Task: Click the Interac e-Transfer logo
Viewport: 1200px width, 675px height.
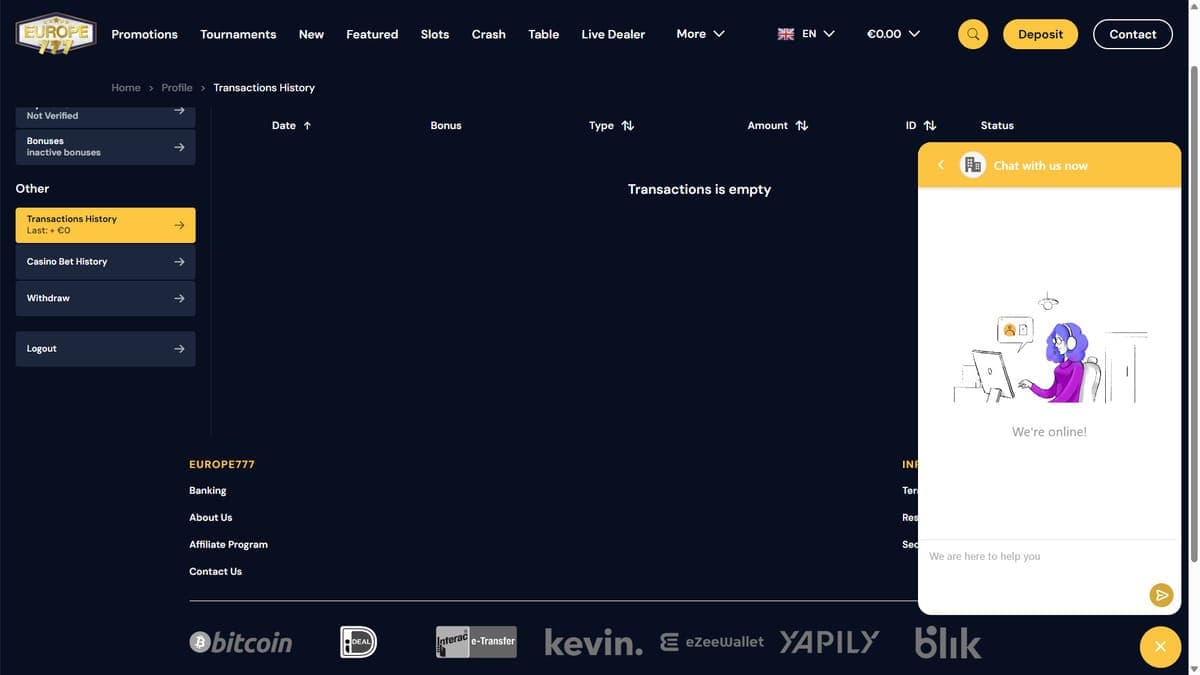Action: click(x=477, y=642)
